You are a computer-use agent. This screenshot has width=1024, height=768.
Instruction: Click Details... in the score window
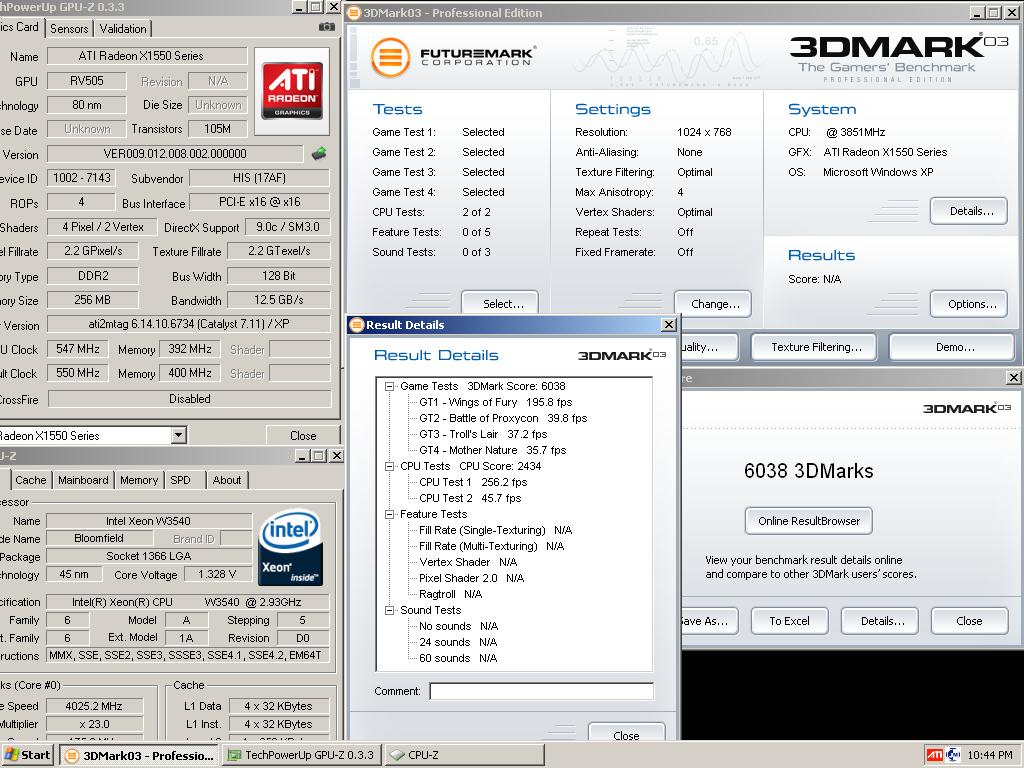click(x=880, y=621)
